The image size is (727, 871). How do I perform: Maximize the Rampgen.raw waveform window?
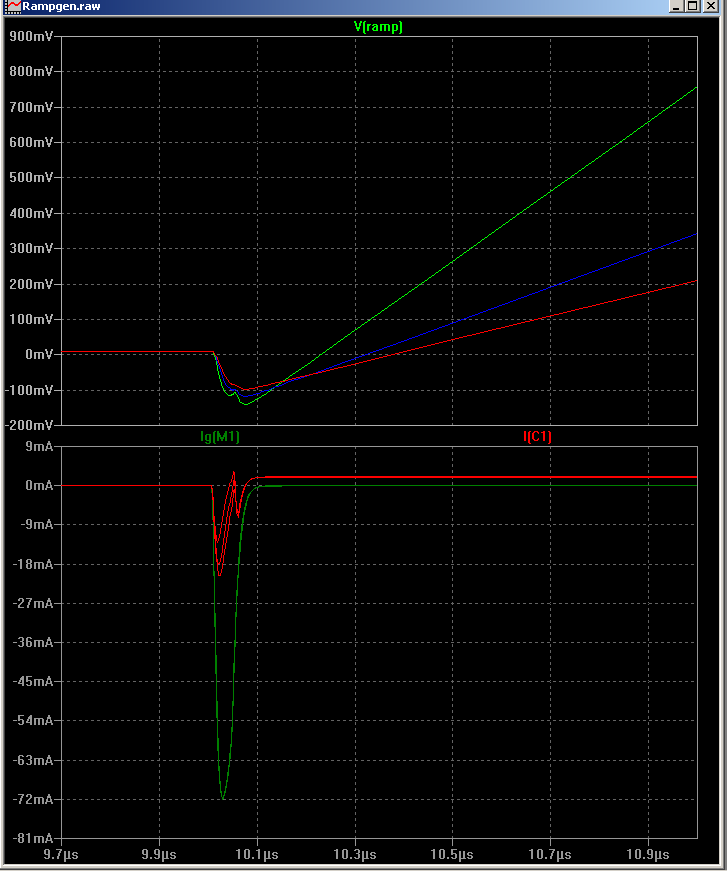click(x=693, y=6)
